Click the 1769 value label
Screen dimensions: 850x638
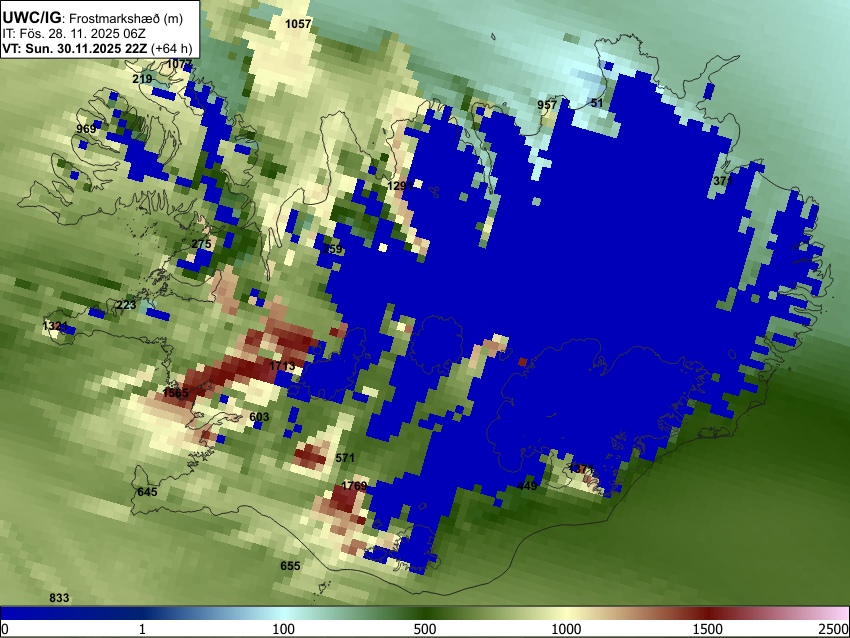click(x=354, y=486)
